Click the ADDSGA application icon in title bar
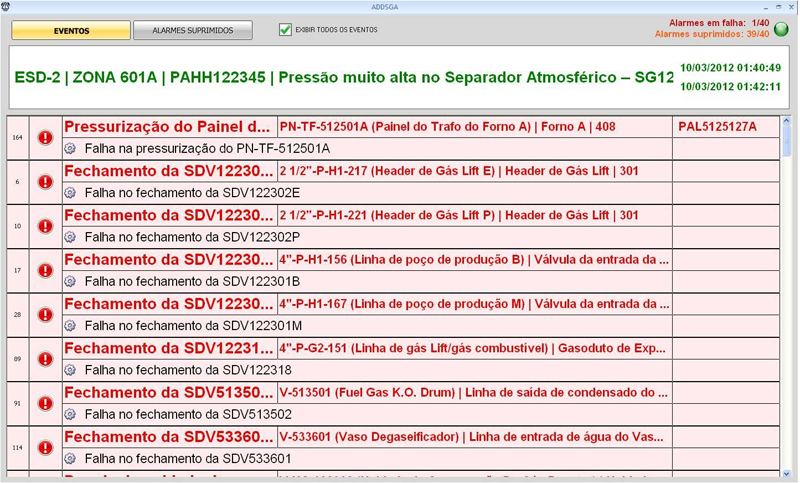800x483 pixels. click(5, 7)
